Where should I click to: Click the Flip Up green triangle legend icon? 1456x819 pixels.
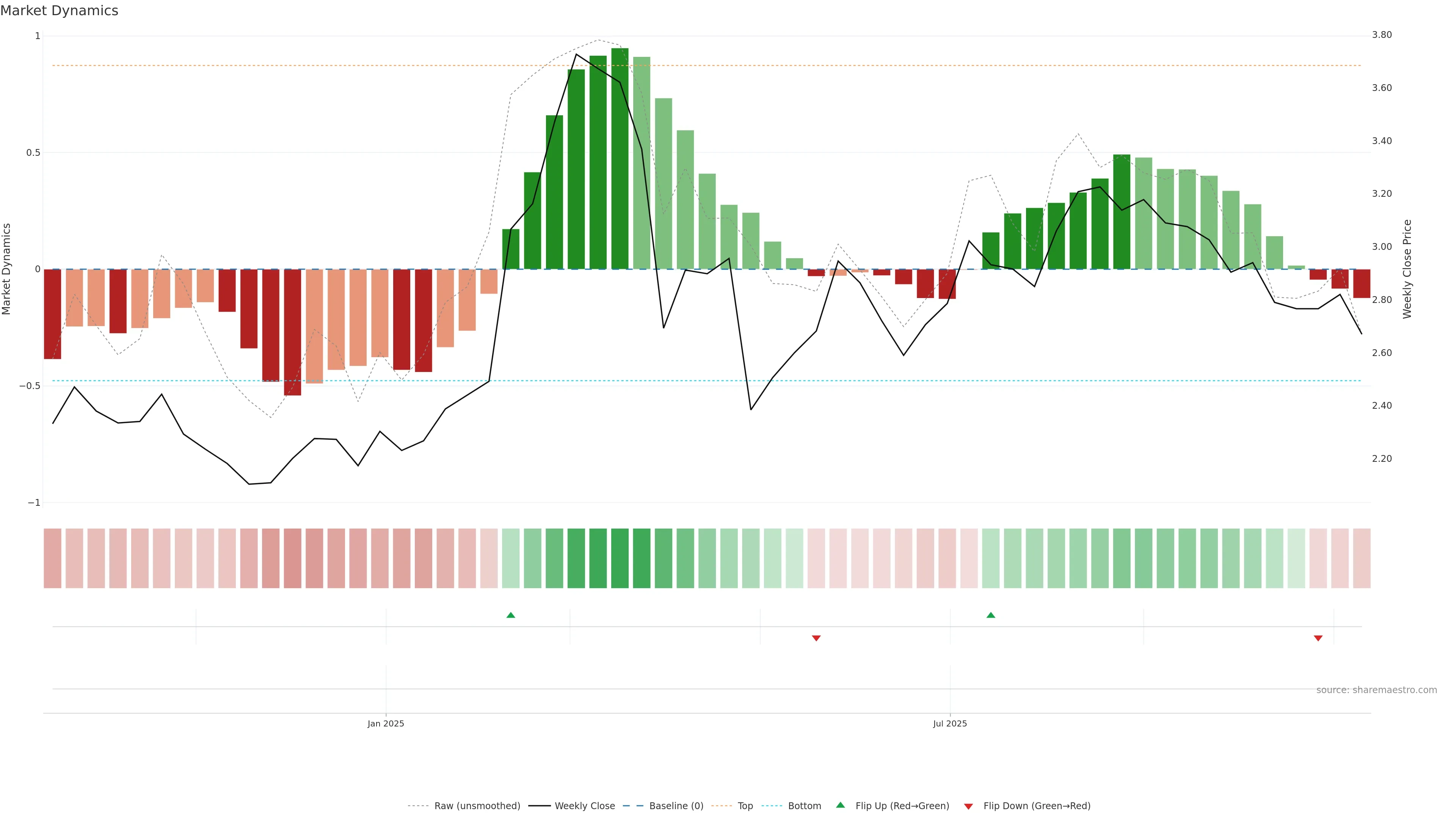click(x=840, y=805)
